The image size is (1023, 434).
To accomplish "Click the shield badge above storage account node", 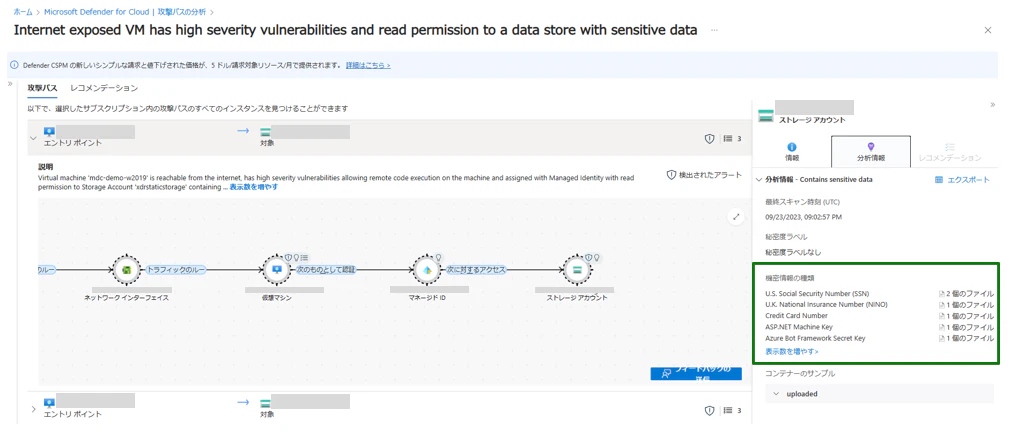I will click(588, 257).
